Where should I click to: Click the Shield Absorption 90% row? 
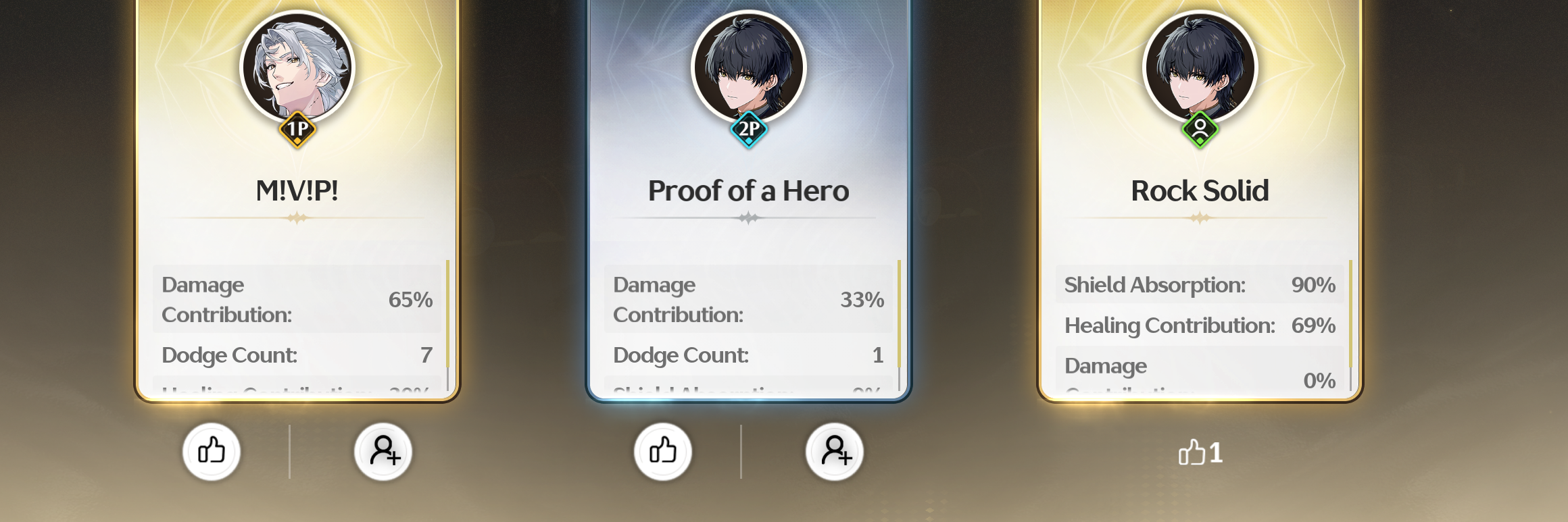click(x=1200, y=284)
